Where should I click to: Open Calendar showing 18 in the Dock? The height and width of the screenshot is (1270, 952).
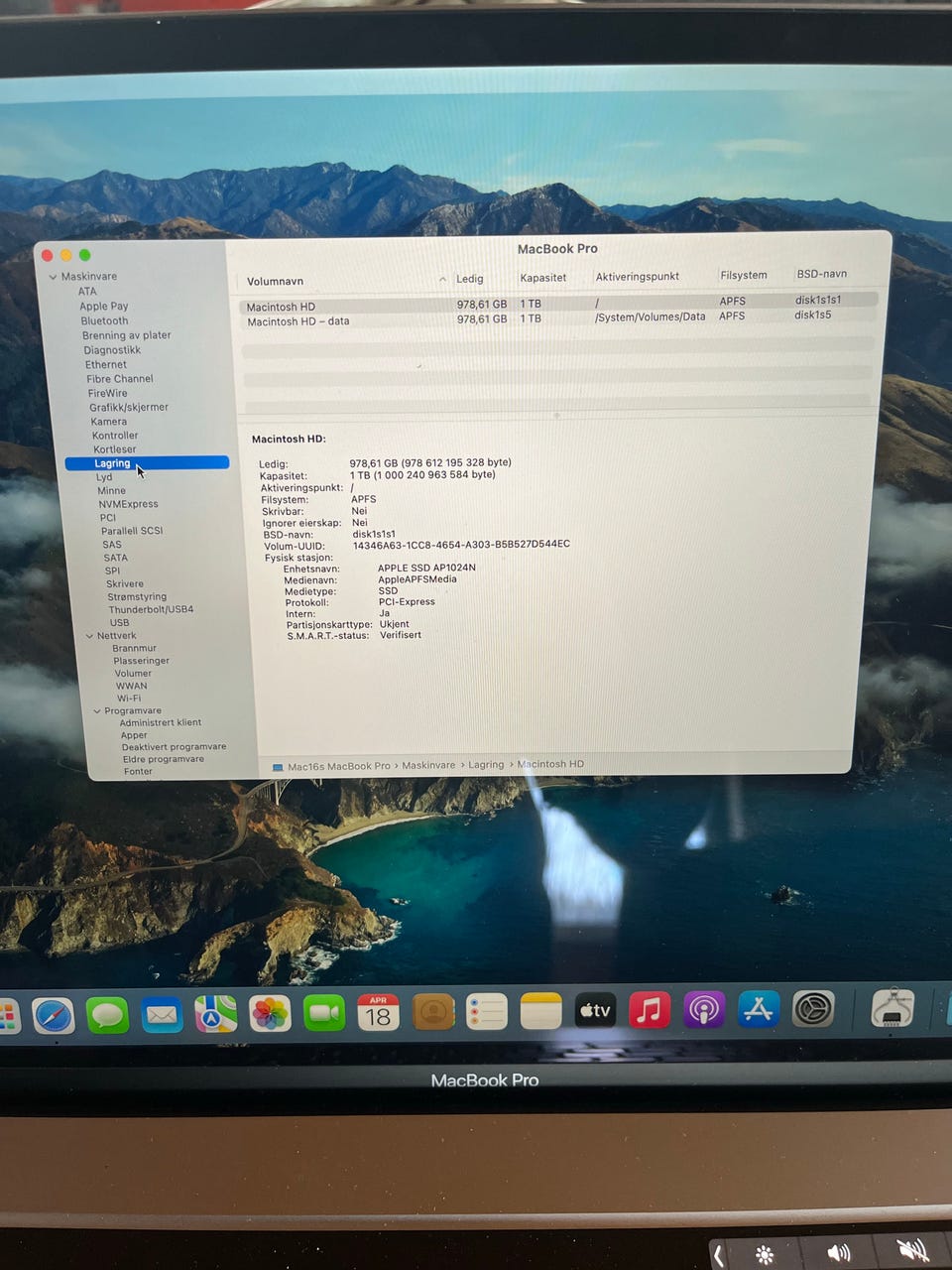(x=378, y=1013)
